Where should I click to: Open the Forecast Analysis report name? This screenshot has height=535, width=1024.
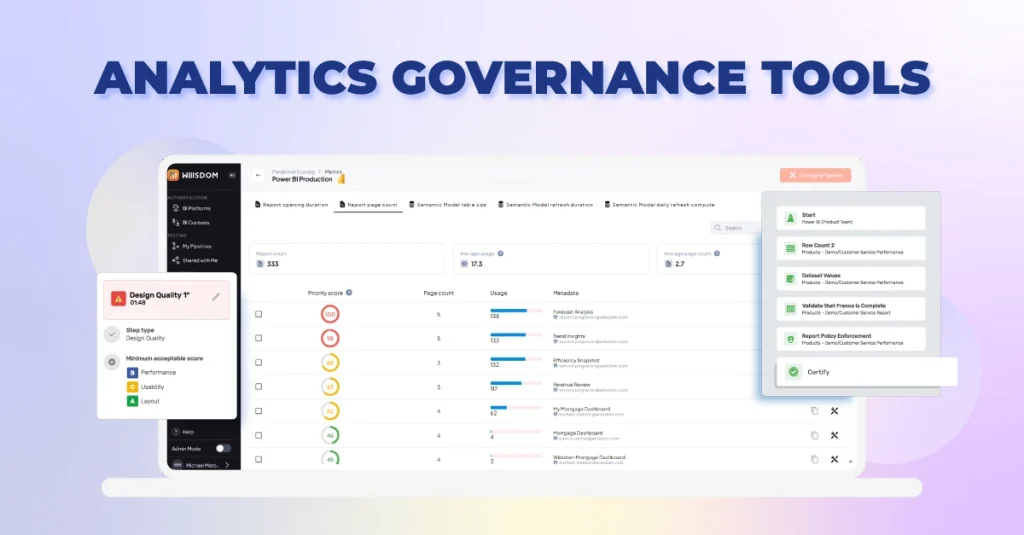tap(573, 312)
